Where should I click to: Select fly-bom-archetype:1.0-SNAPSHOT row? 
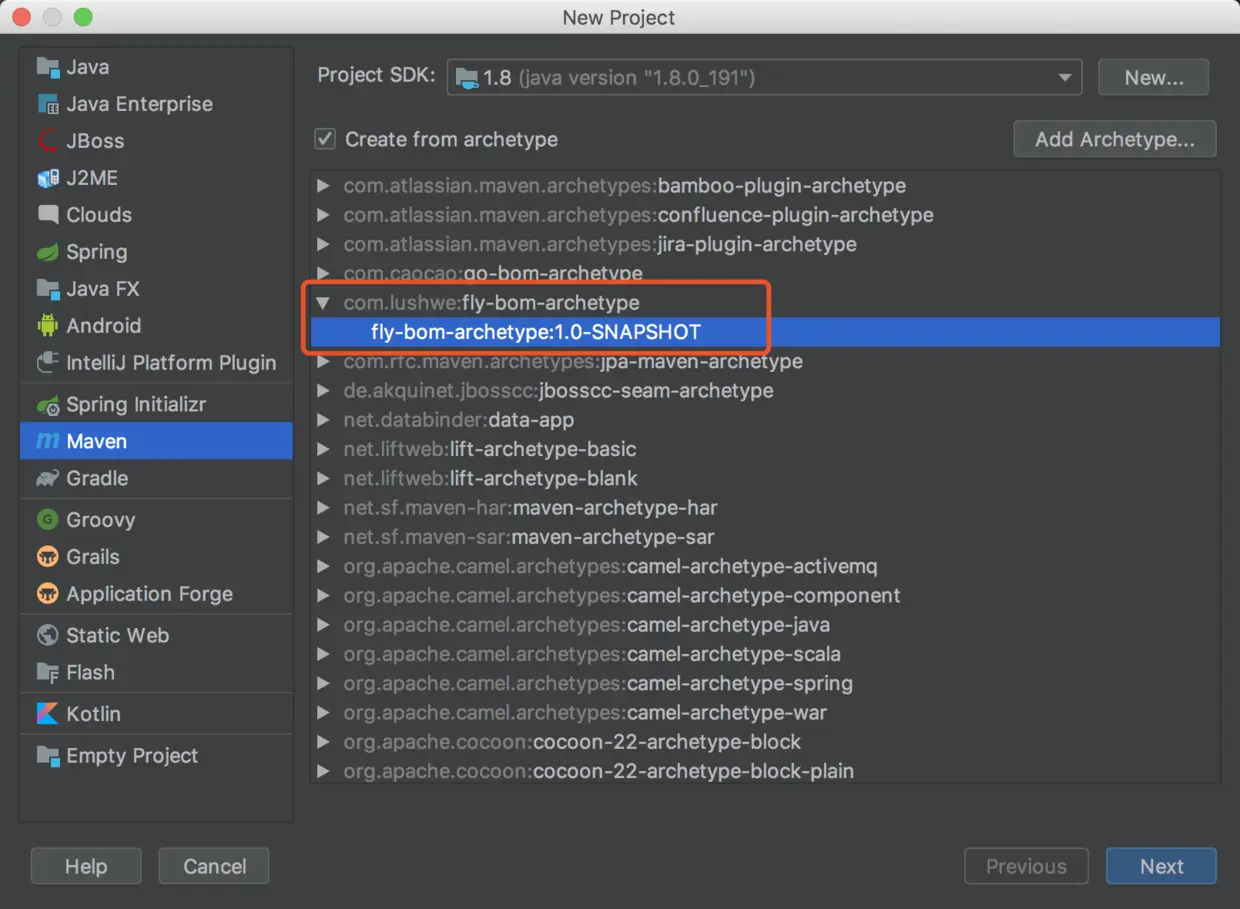pos(765,332)
